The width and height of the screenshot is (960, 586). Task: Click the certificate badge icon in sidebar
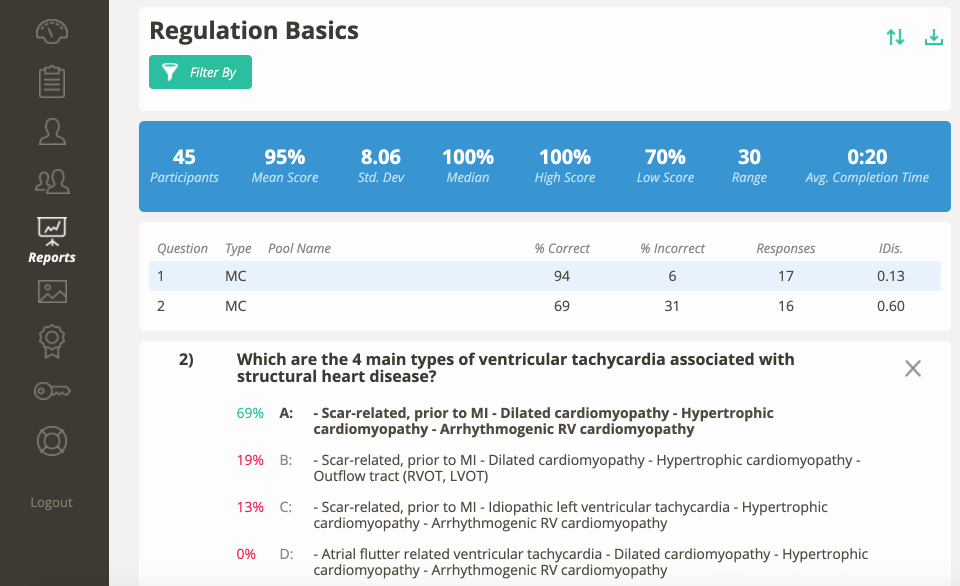pyautogui.click(x=51, y=341)
